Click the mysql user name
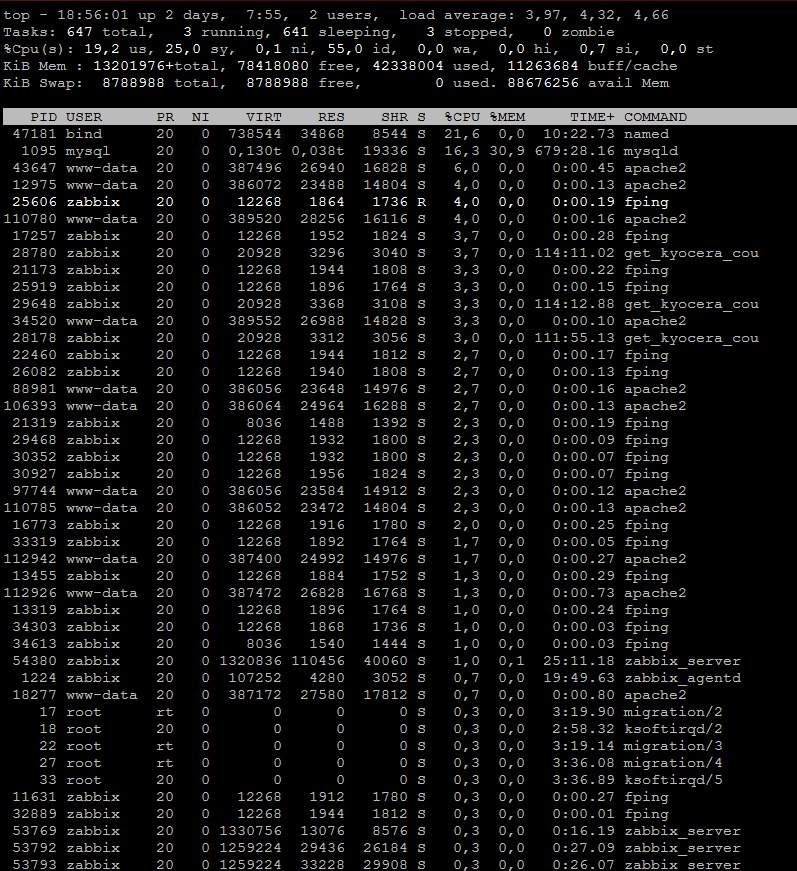 click(88, 151)
